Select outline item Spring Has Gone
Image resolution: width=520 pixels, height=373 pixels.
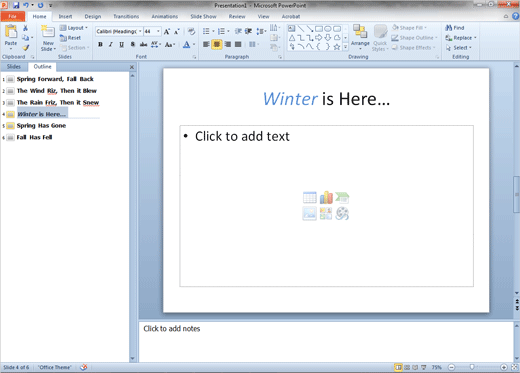tap(41, 126)
